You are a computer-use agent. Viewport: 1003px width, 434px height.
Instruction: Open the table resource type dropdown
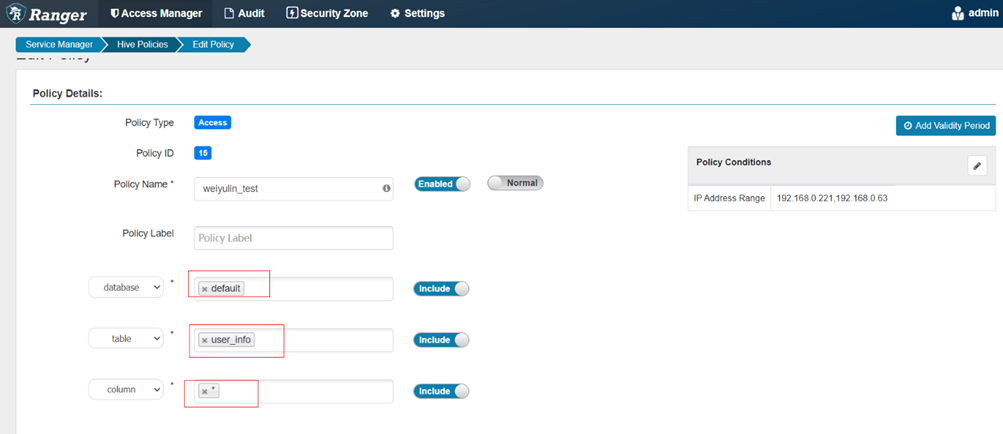[x=126, y=339]
